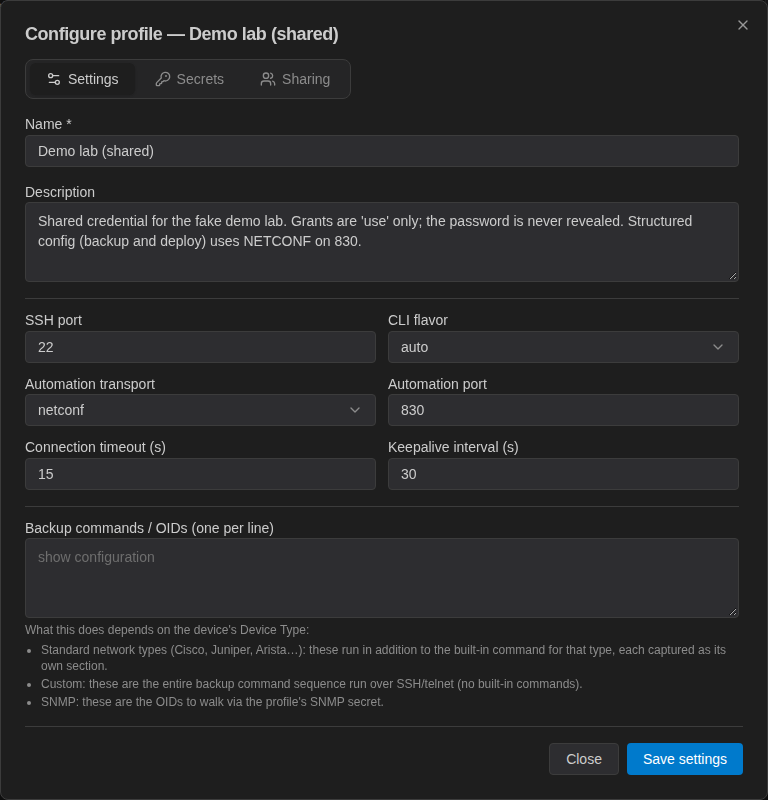Focus the Name input field
Image resolution: width=768 pixels, height=800 pixels.
(382, 151)
